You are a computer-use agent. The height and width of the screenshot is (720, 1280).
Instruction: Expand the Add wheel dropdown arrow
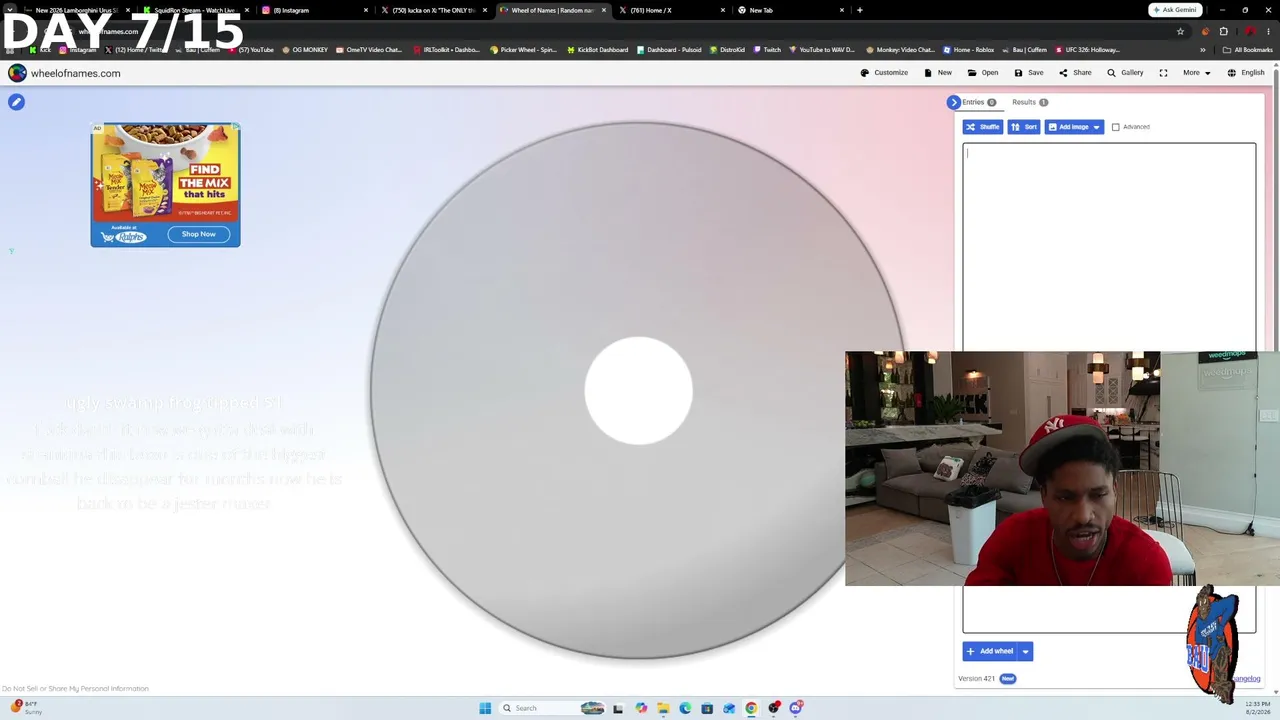tap(1025, 651)
